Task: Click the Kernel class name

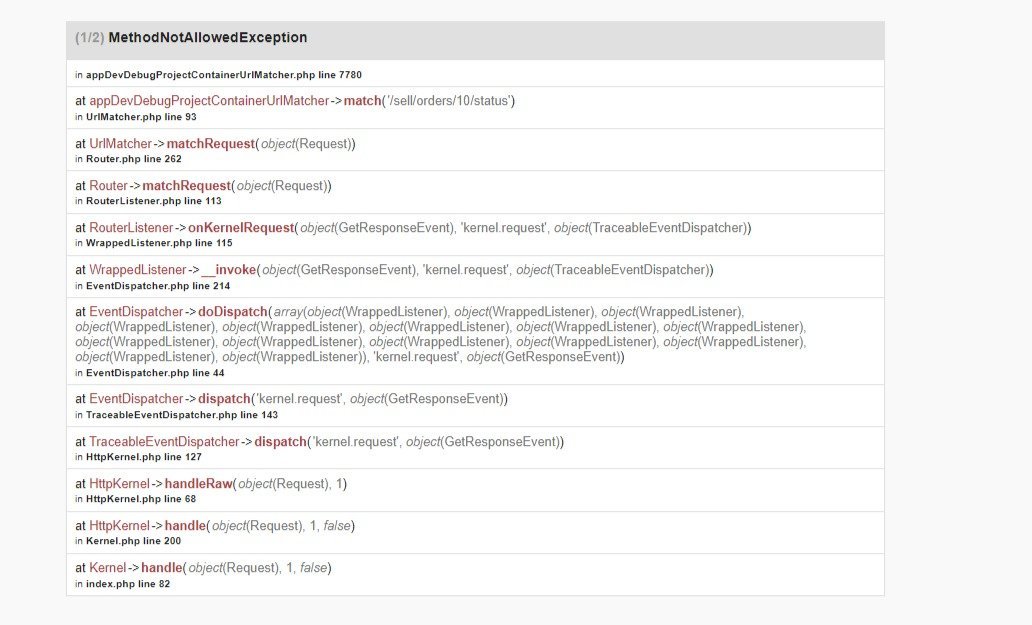Action: [107, 568]
